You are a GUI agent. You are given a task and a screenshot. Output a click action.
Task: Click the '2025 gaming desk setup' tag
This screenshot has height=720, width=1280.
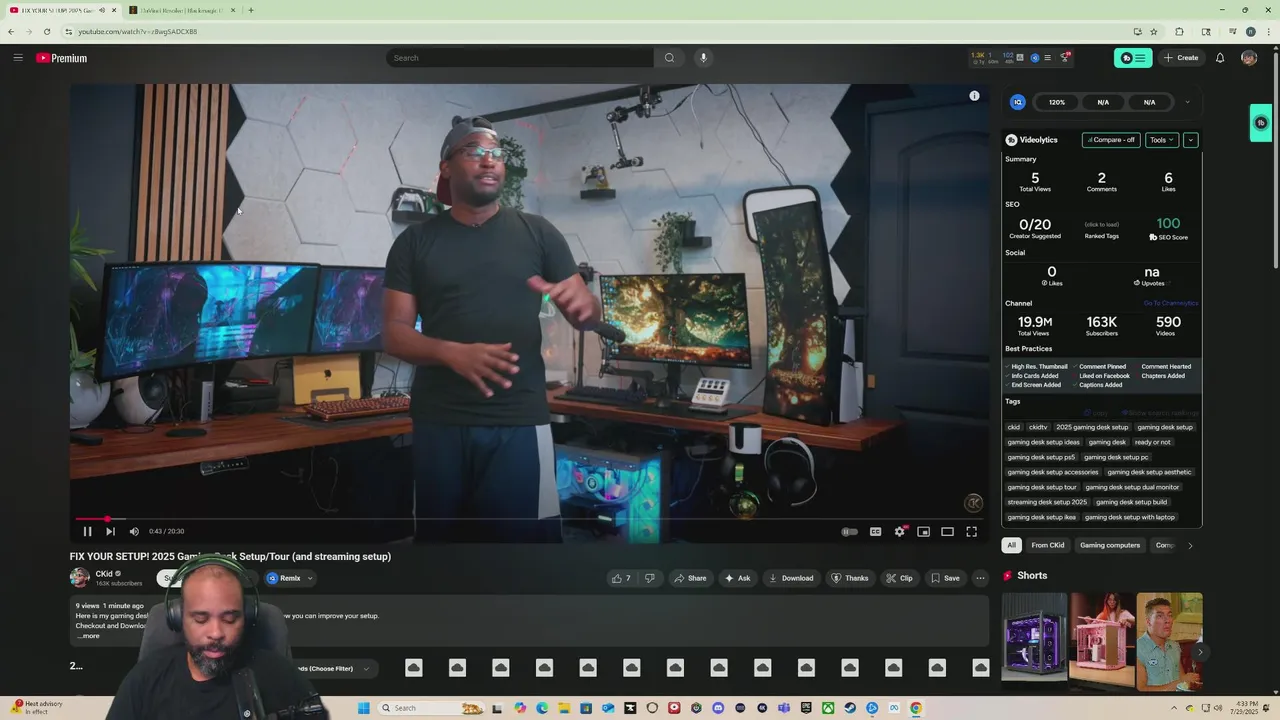click(1092, 427)
